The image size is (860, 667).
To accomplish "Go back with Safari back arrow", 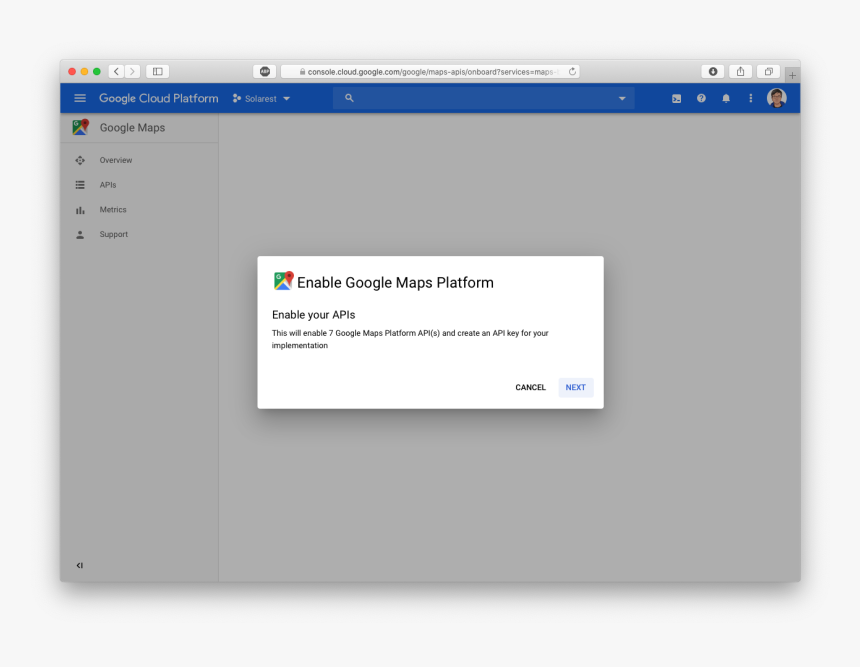I will click(116, 71).
